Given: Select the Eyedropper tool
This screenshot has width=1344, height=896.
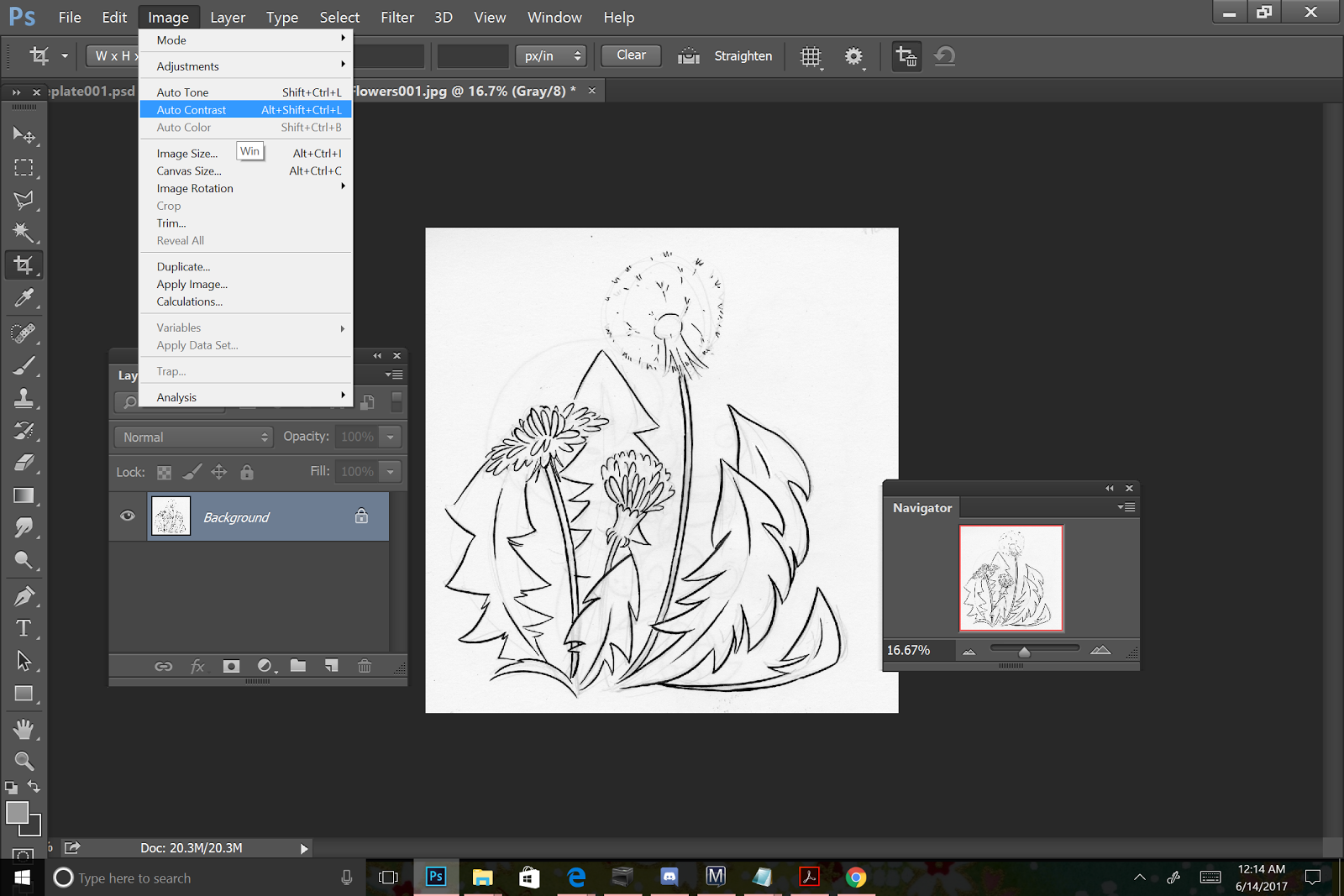Looking at the screenshot, I should (24, 298).
